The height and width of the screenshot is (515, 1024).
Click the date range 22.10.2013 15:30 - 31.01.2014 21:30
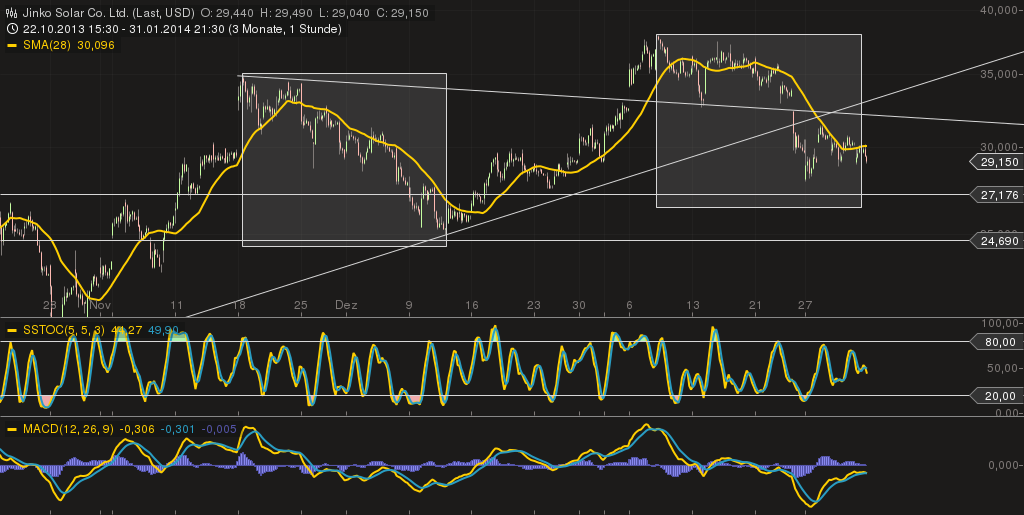(x=125, y=29)
